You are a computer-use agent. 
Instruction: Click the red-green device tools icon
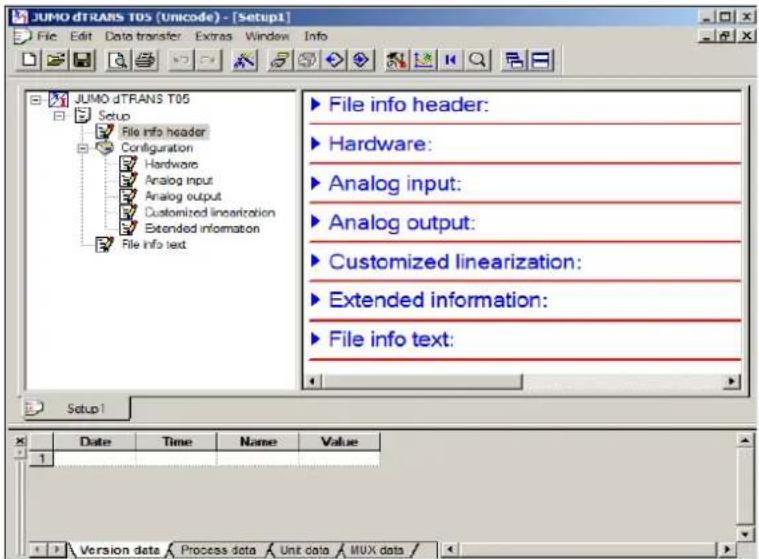pos(396,60)
